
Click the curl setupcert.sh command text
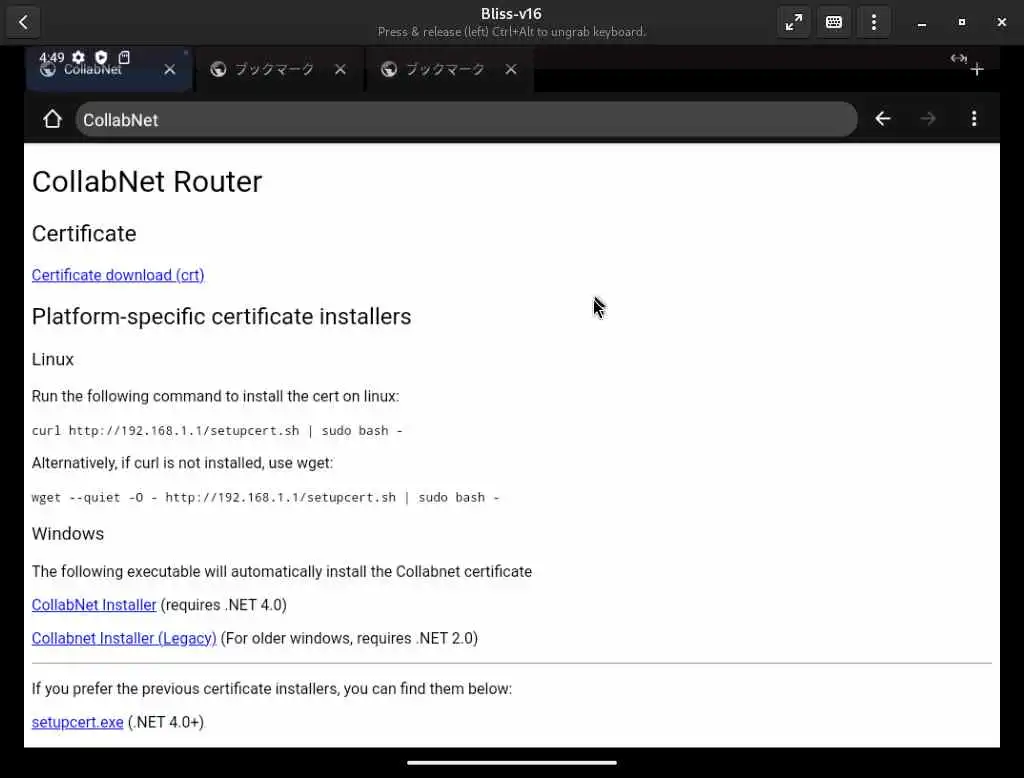[217, 430]
